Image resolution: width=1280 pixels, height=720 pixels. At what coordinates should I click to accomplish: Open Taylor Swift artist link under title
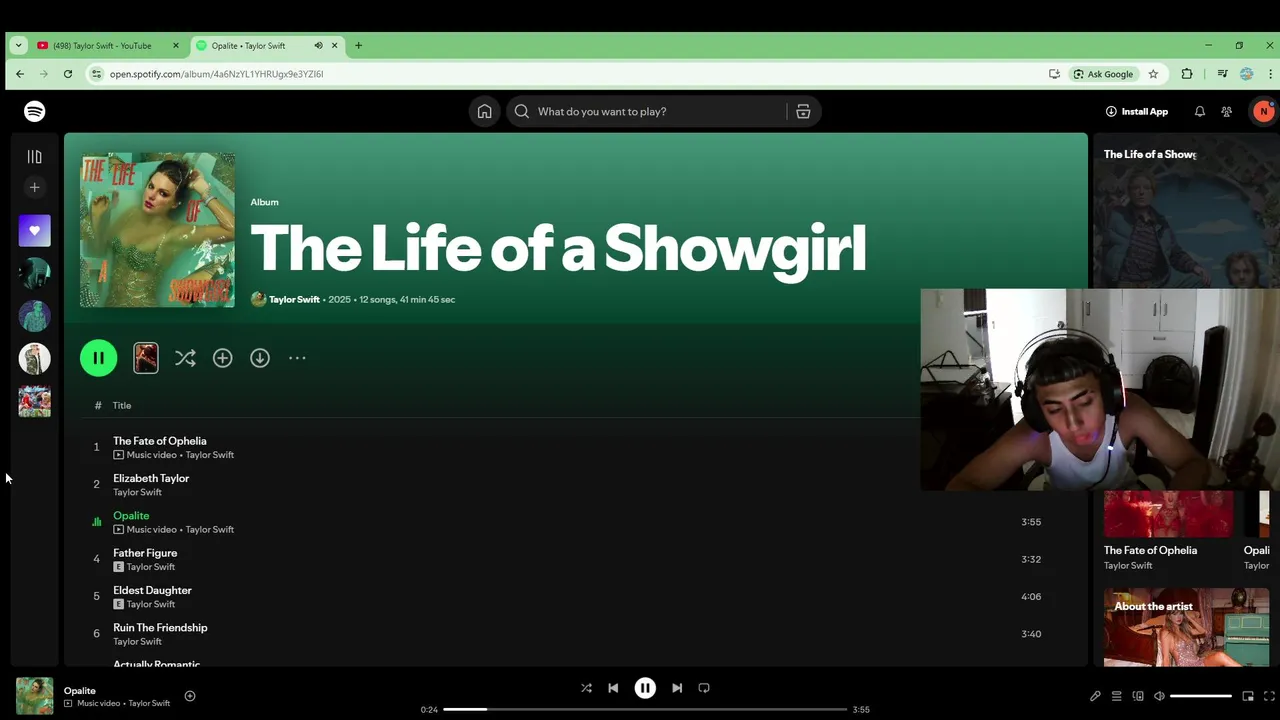(x=294, y=299)
